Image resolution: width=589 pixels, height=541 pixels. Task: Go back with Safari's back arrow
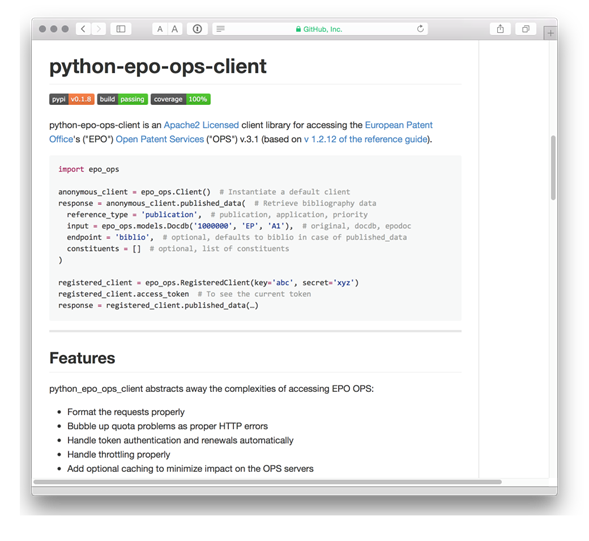pos(83,29)
